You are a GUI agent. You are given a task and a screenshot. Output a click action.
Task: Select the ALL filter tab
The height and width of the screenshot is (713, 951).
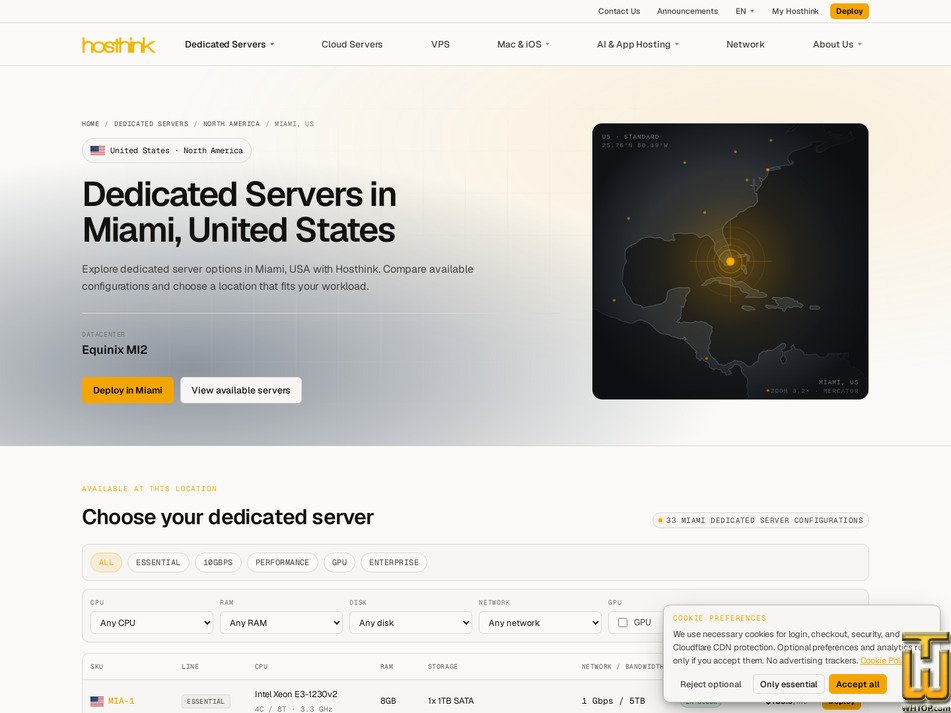pos(106,563)
